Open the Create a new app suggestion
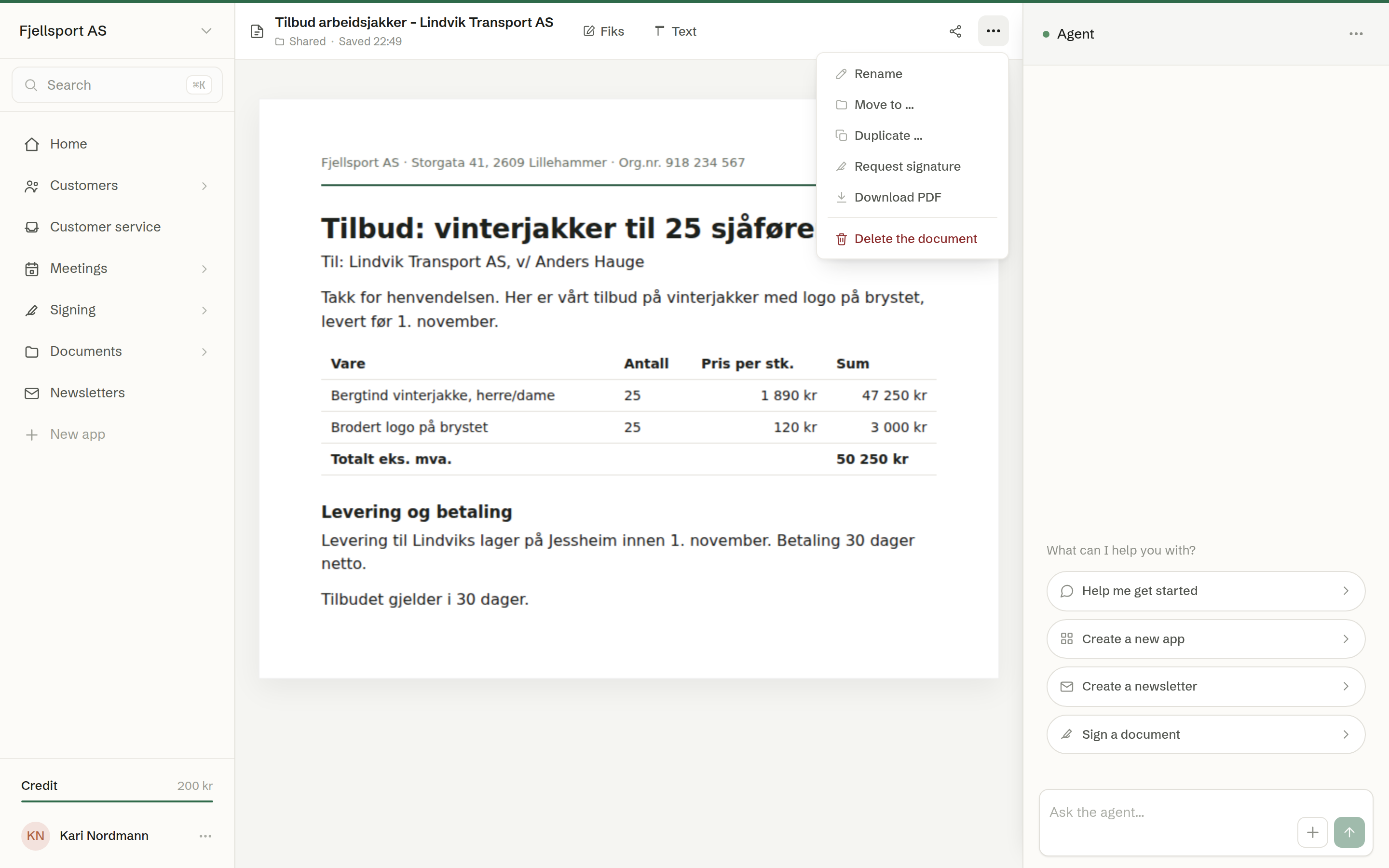Image resolution: width=1389 pixels, height=868 pixels. (1205, 639)
